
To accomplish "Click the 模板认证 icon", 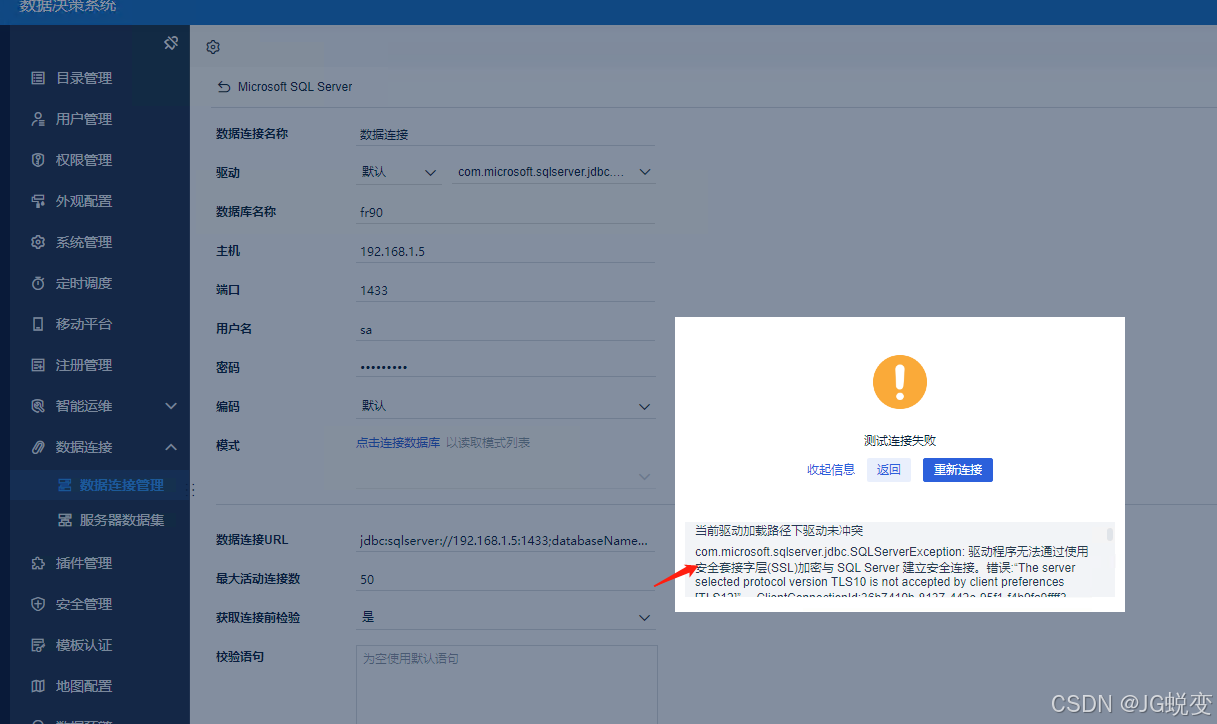I will click(x=38, y=645).
